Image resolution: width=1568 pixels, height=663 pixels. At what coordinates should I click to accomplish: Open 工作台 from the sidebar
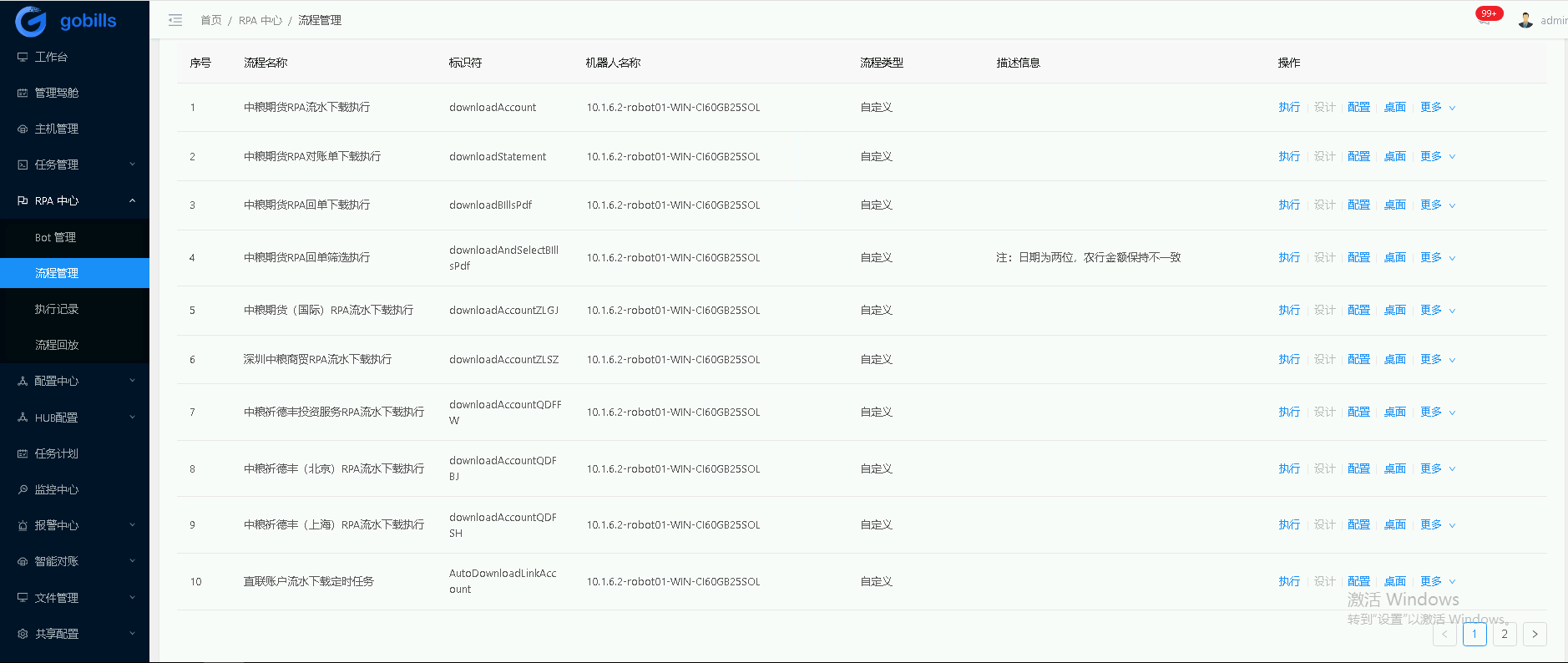tap(51, 57)
